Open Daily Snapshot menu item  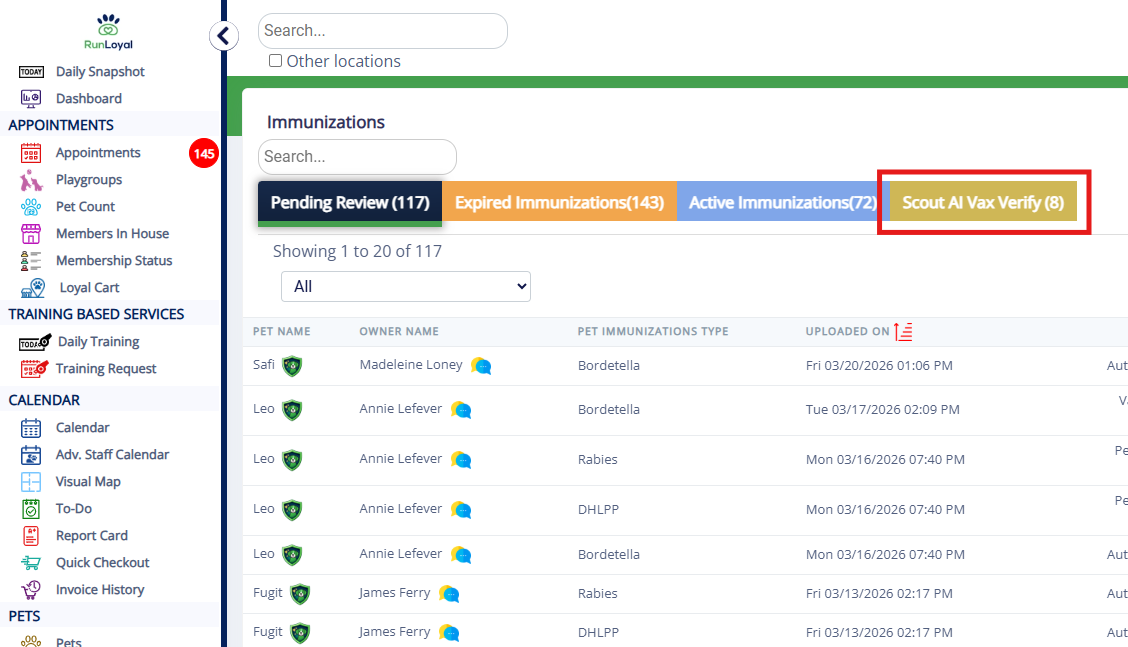point(100,72)
